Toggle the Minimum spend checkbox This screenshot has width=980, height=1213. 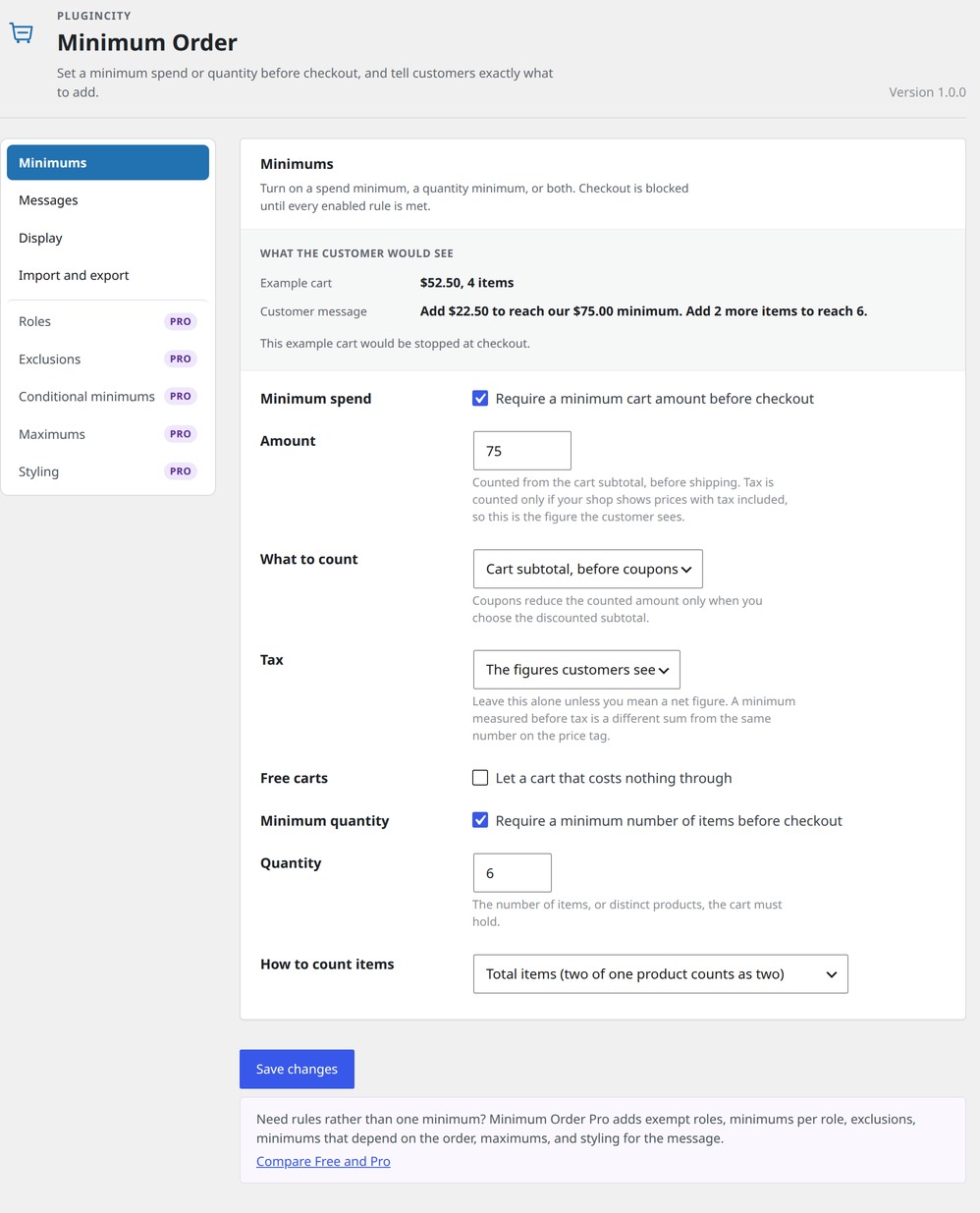pyautogui.click(x=480, y=398)
